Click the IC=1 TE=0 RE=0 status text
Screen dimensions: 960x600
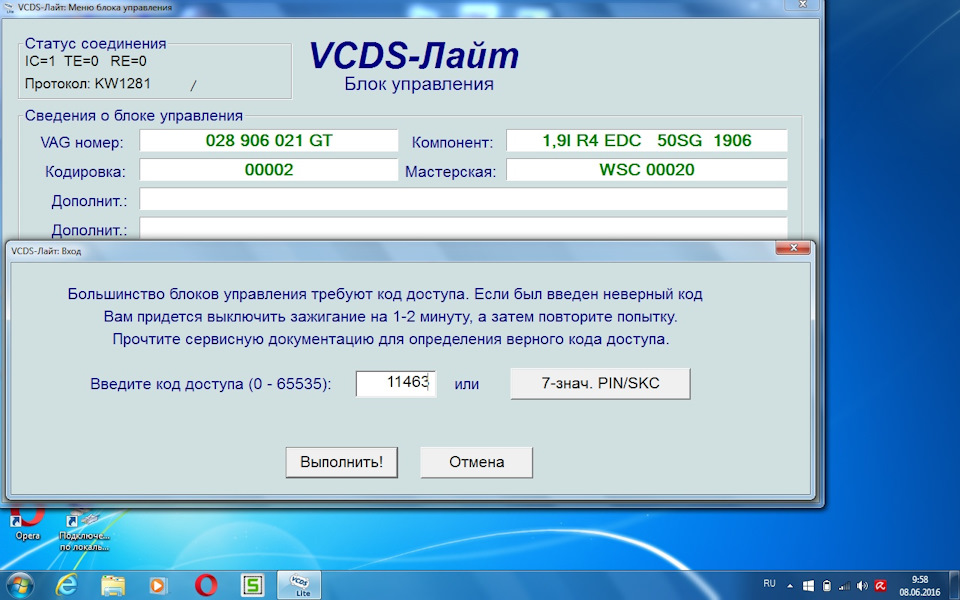(x=86, y=61)
